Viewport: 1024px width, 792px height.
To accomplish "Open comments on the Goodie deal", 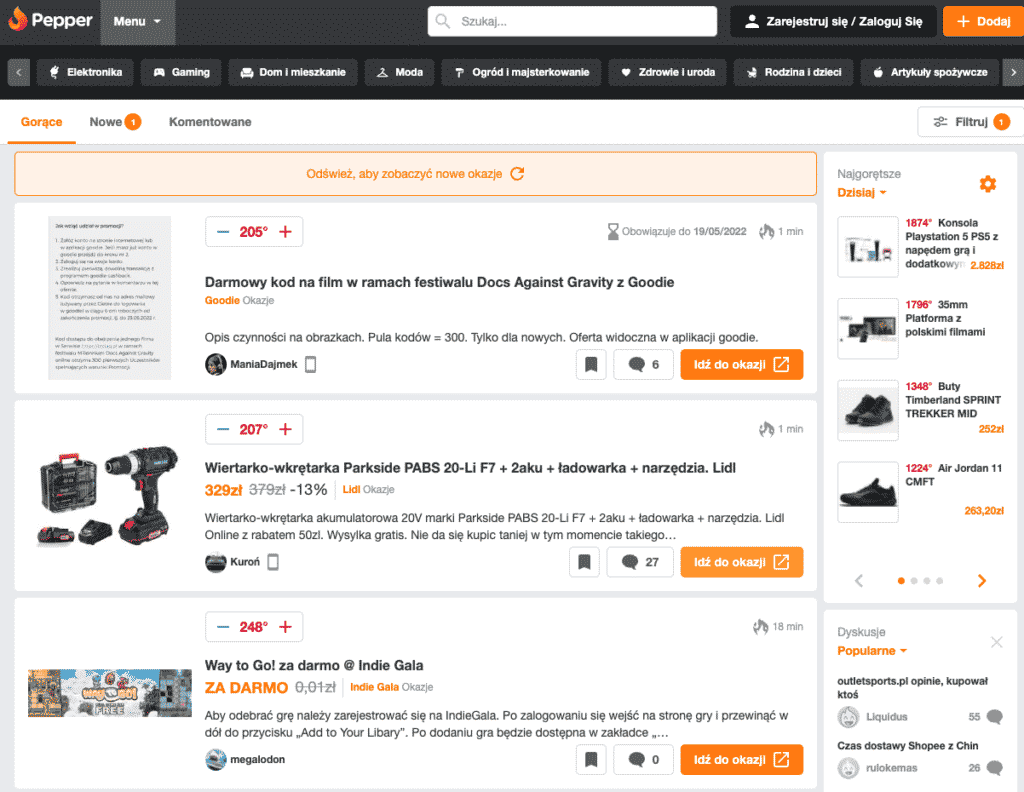I will click(643, 364).
